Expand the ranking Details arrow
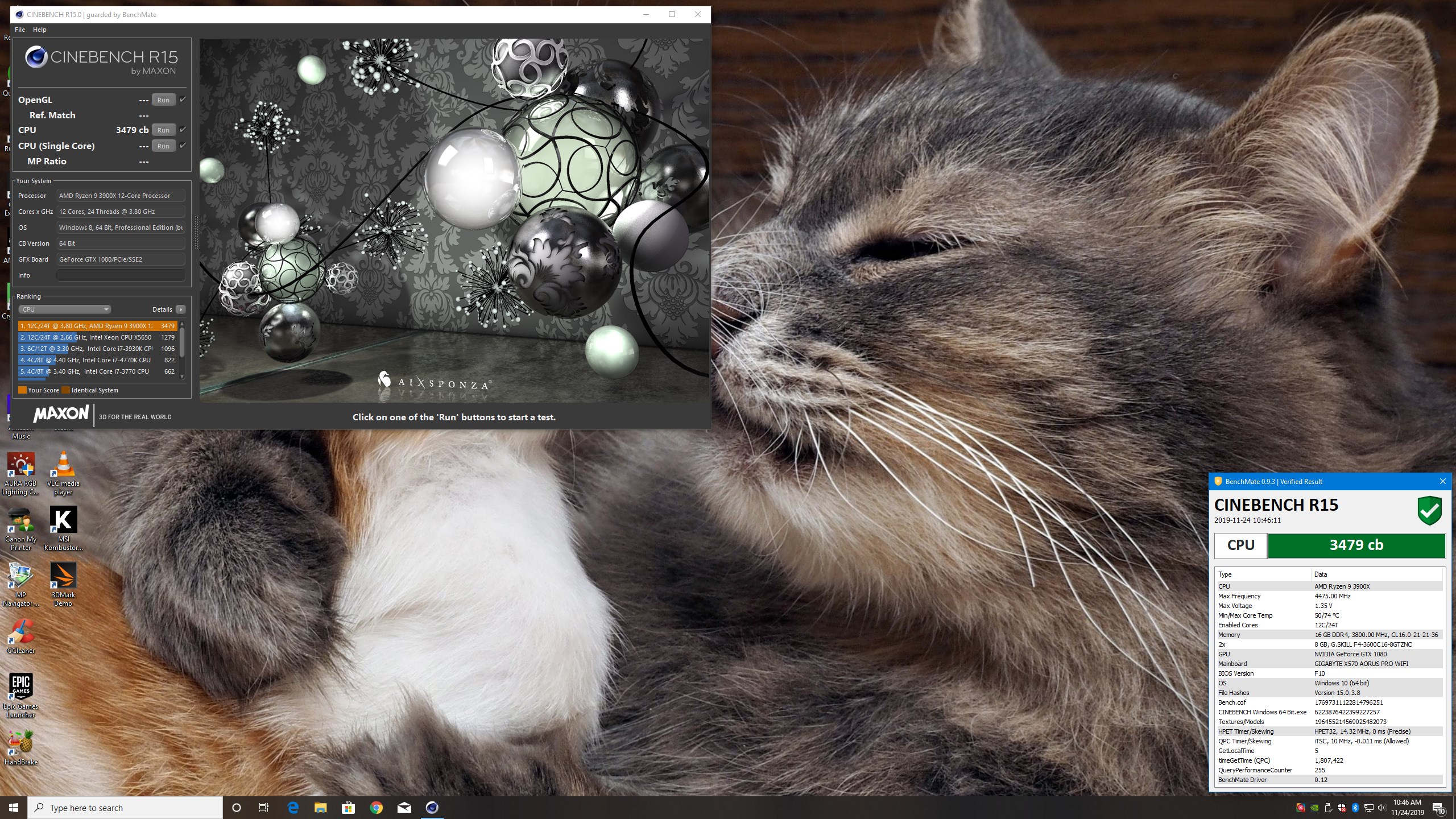Screen dimensions: 1456x819 [181, 309]
